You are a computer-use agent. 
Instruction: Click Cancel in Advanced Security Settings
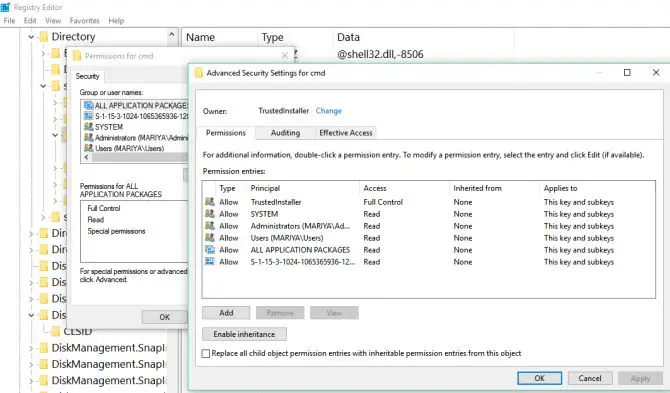pos(590,378)
